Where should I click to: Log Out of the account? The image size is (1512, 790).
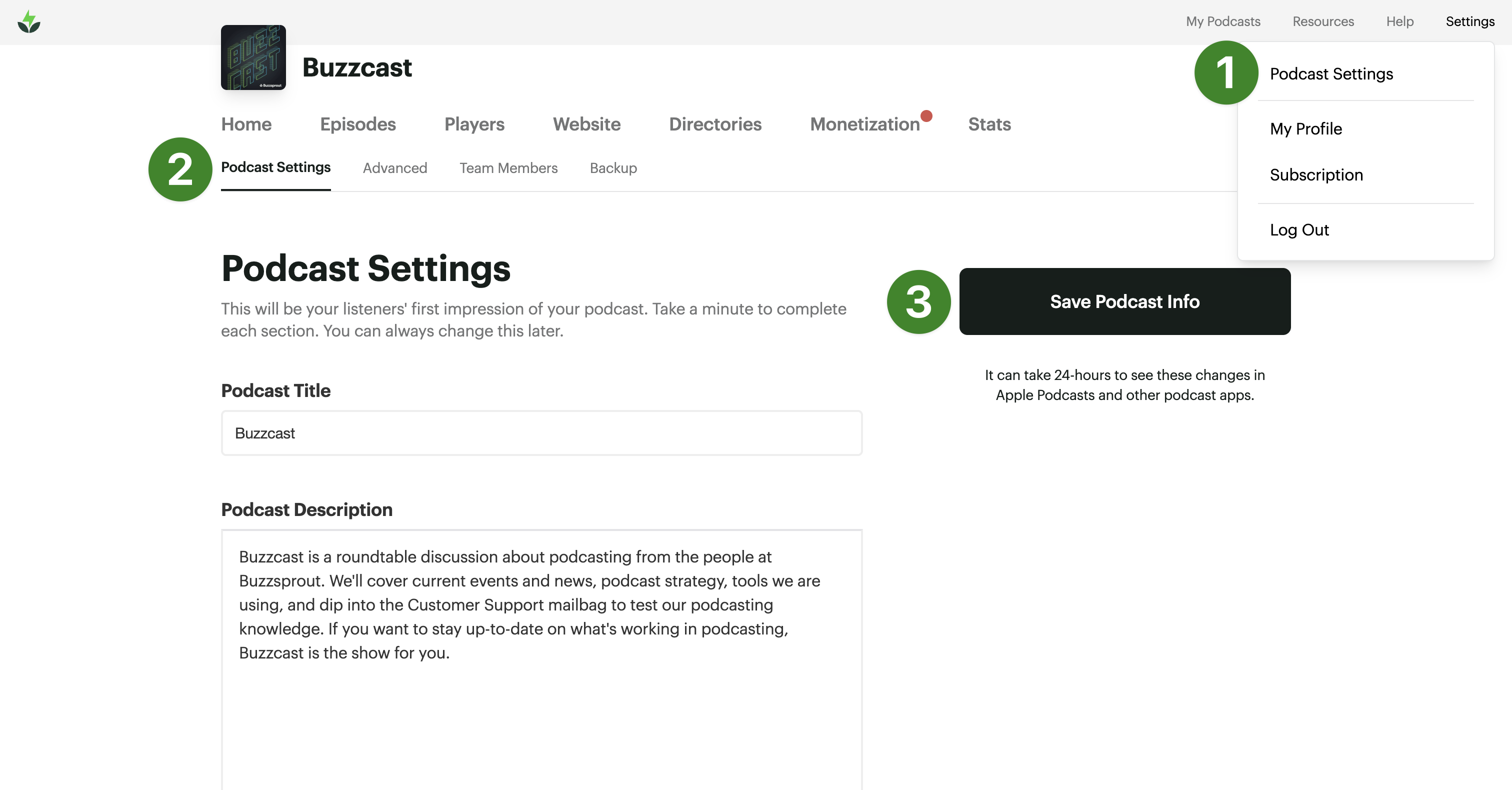pos(1299,230)
